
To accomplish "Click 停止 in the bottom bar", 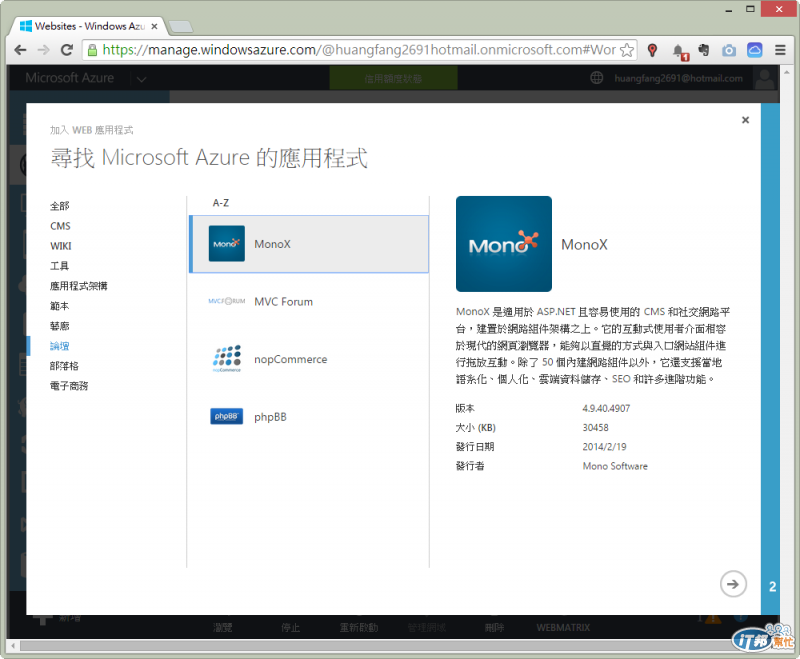I will 291,627.
